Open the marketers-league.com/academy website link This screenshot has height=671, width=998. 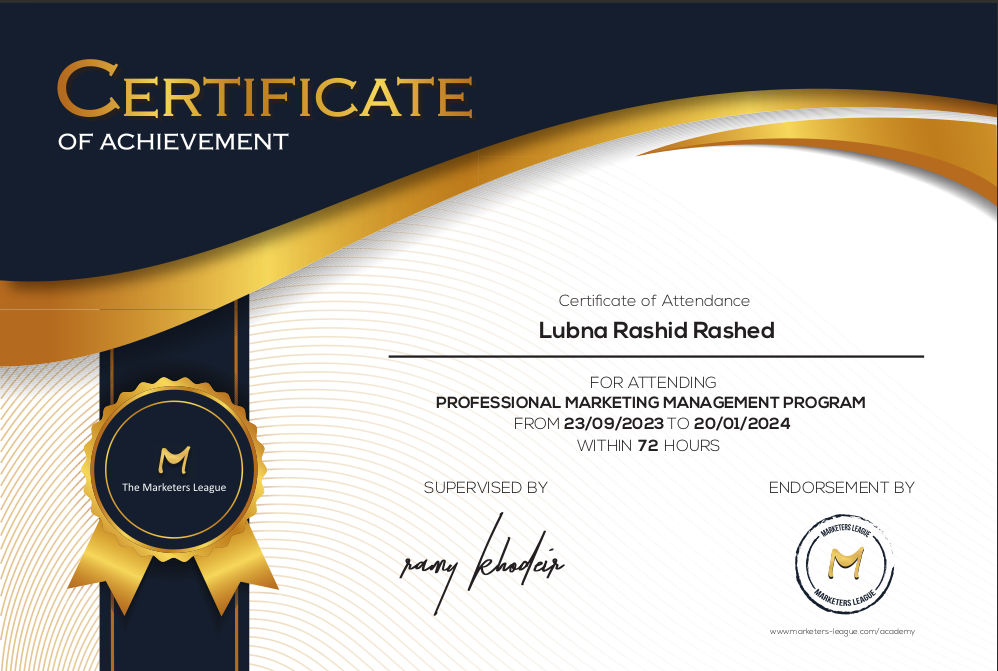pos(842,631)
